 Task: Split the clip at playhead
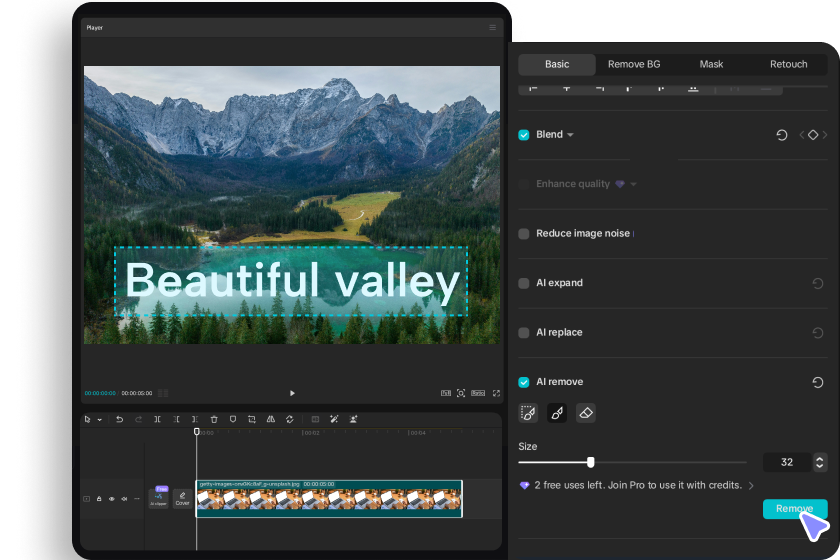coord(158,419)
